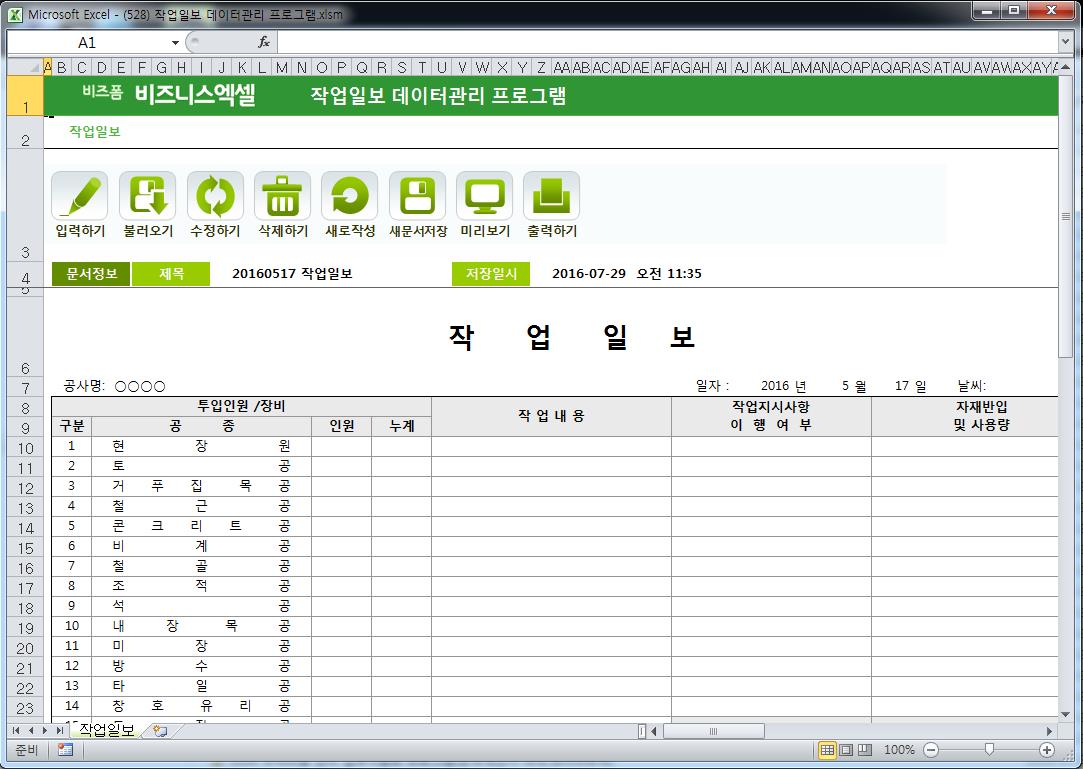Click the 불러오기 load icon

(147, 196)
